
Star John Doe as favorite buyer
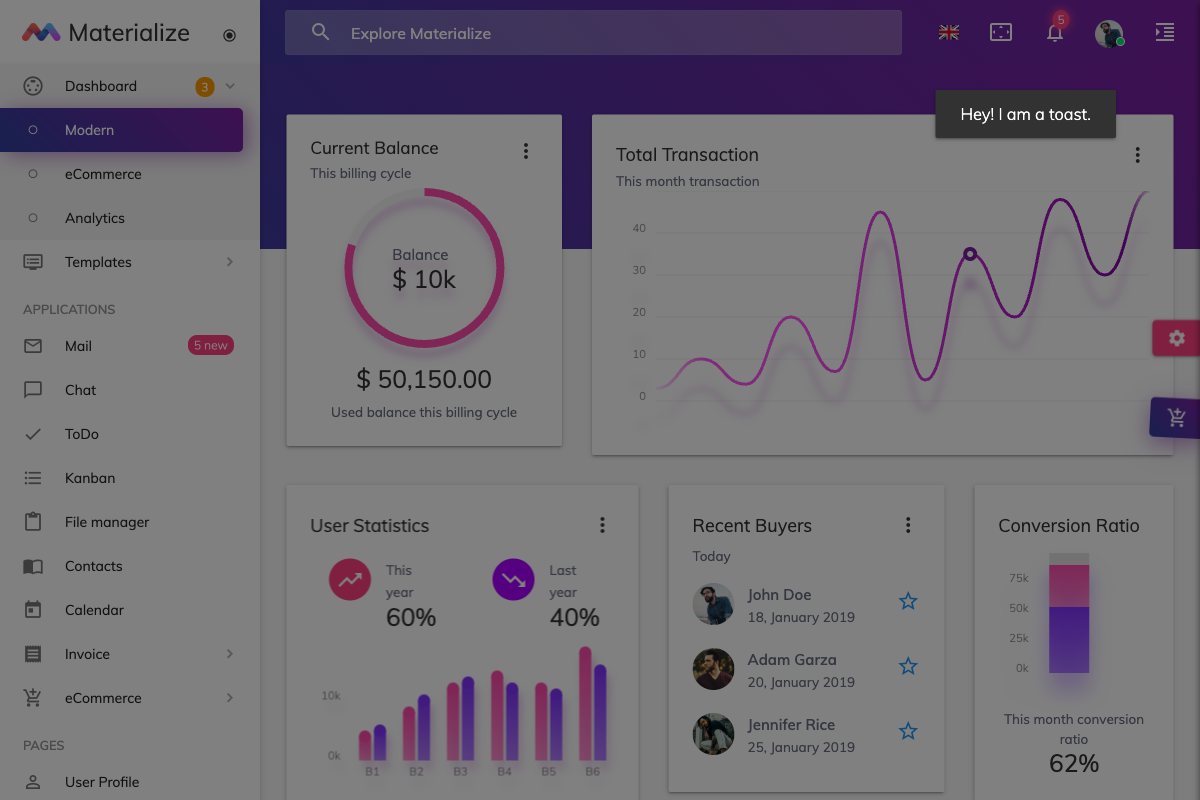(x=908, y=601)
